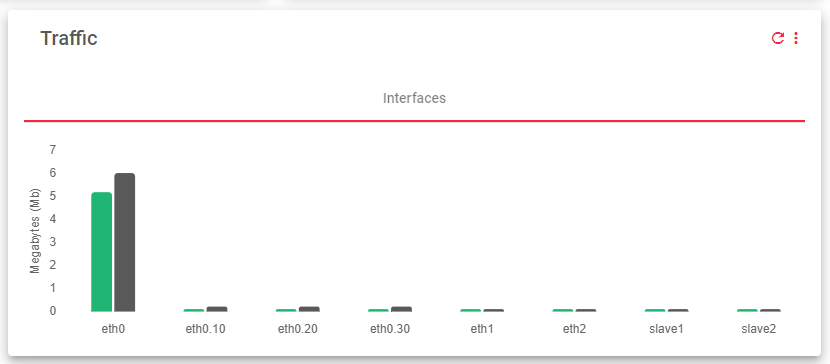Click the gray eth0.20 bar

tap(309, 309)
